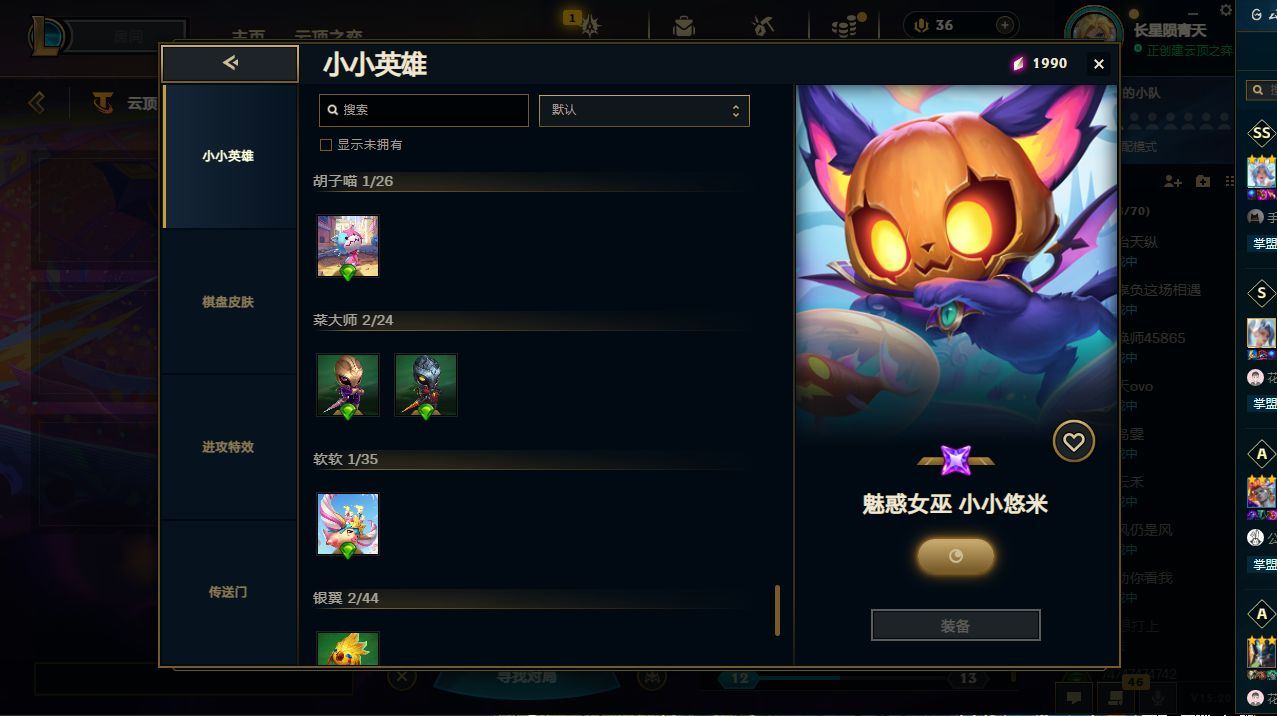This screenshot has width=1277, height=716.
Task: Select the 胡子喵 little legend thumbnail
Action: coord(348,246)
